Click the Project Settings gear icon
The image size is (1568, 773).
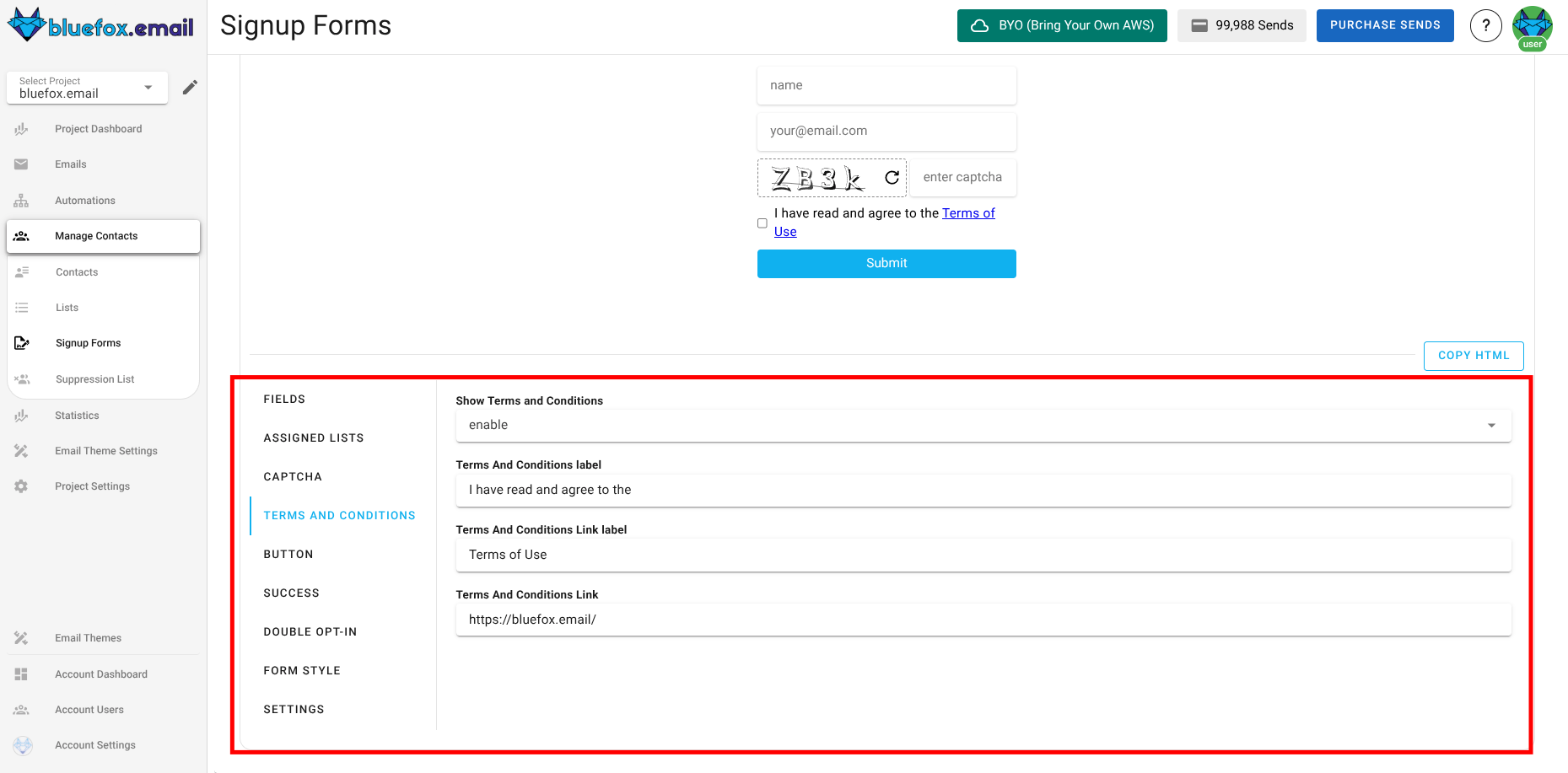pyautogui.click(x=21, y=486)
